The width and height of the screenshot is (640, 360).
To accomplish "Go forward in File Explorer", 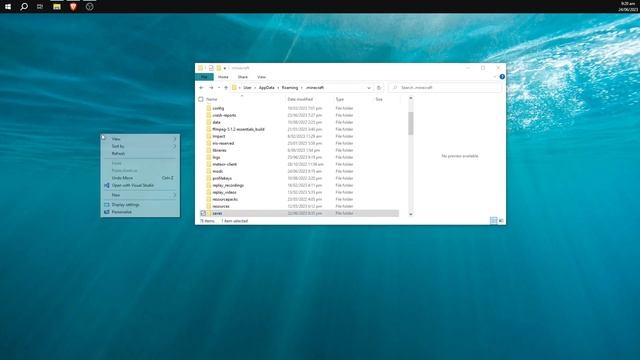I will point(211,88).
